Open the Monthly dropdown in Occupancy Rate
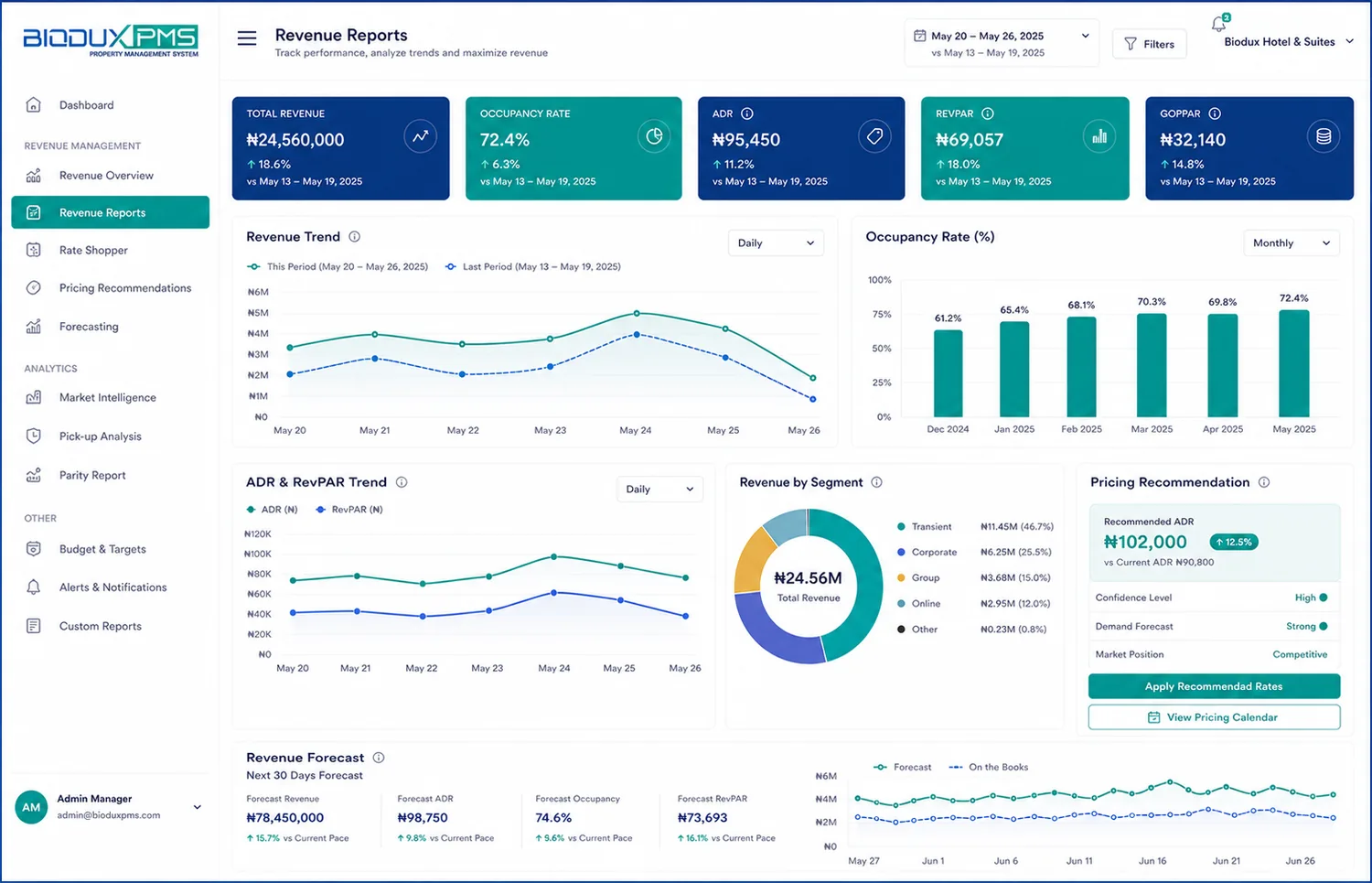The width and height of the screenshot is (1372, 883). [1292, 243]
